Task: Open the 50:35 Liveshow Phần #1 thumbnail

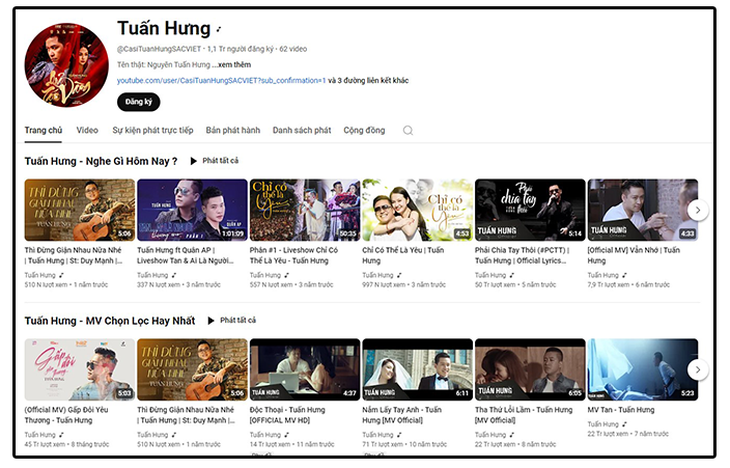Action: point(305,210)
